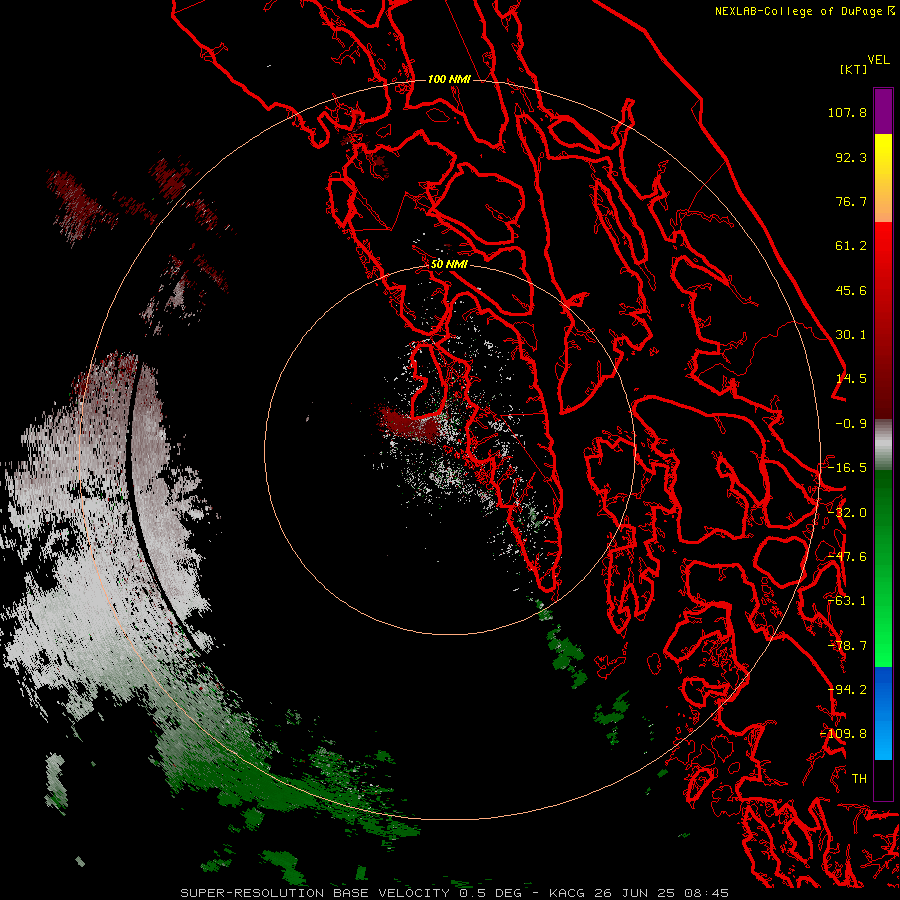
Task: Click the [KT] units label
Action: pos(853,69)
